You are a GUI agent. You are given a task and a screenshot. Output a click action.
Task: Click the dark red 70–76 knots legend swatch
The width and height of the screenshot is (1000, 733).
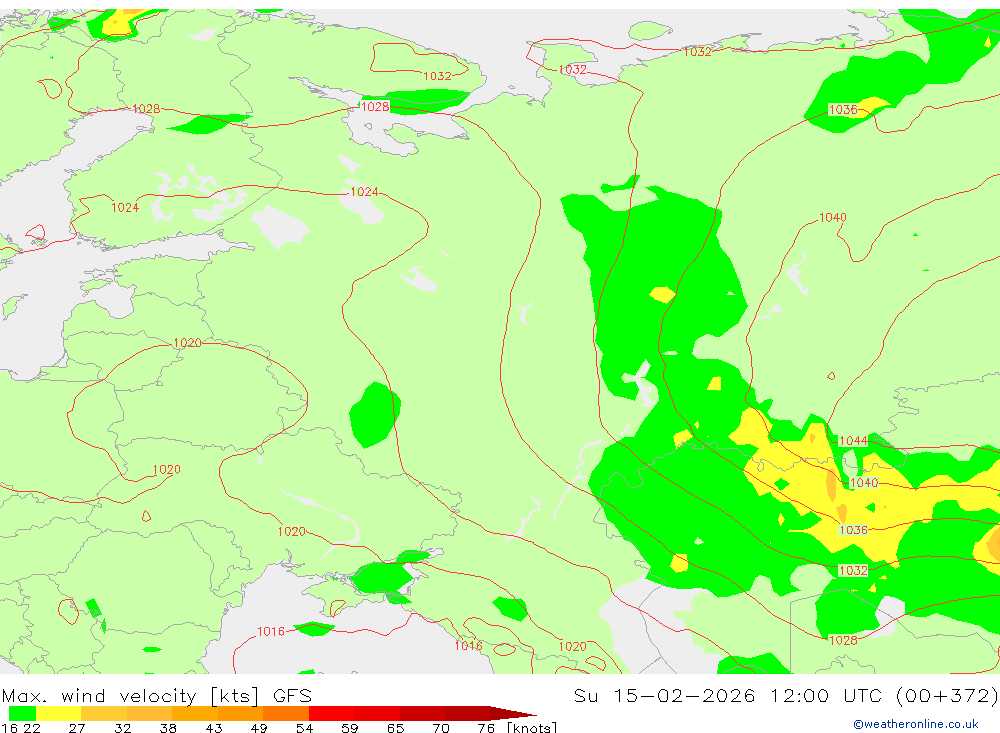(x=468, y=713)
